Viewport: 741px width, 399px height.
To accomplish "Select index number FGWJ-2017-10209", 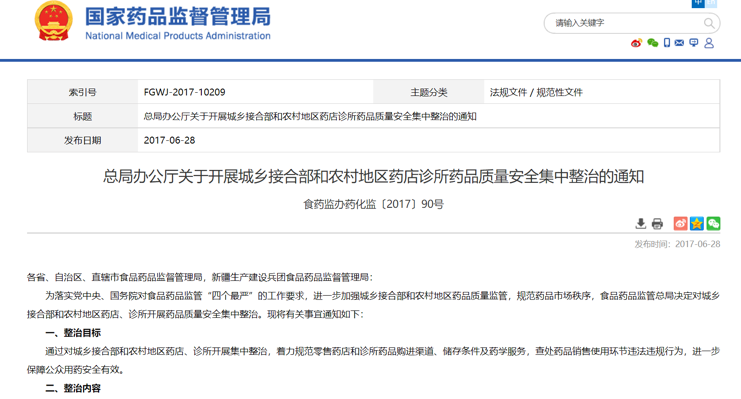I will [x=184, y=92].
